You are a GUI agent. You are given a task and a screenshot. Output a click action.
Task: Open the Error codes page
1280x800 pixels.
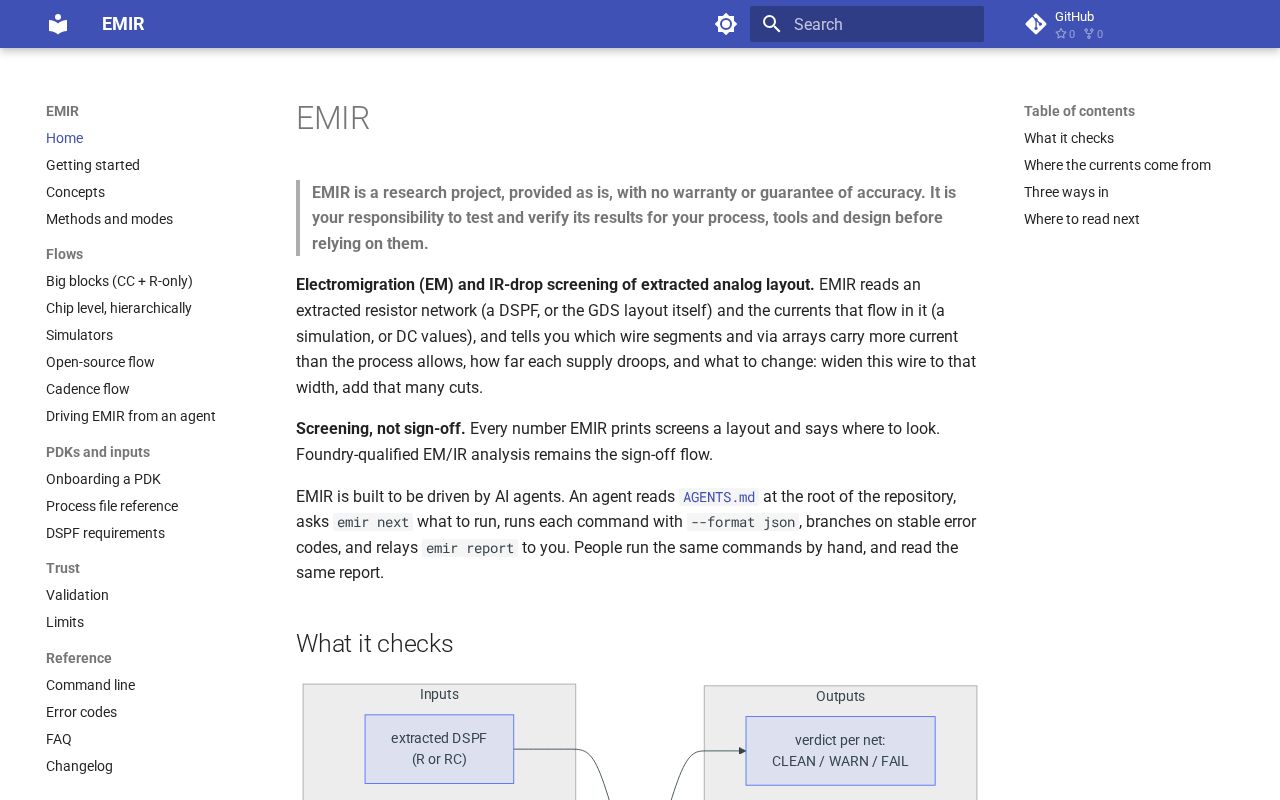click(81, 712)
